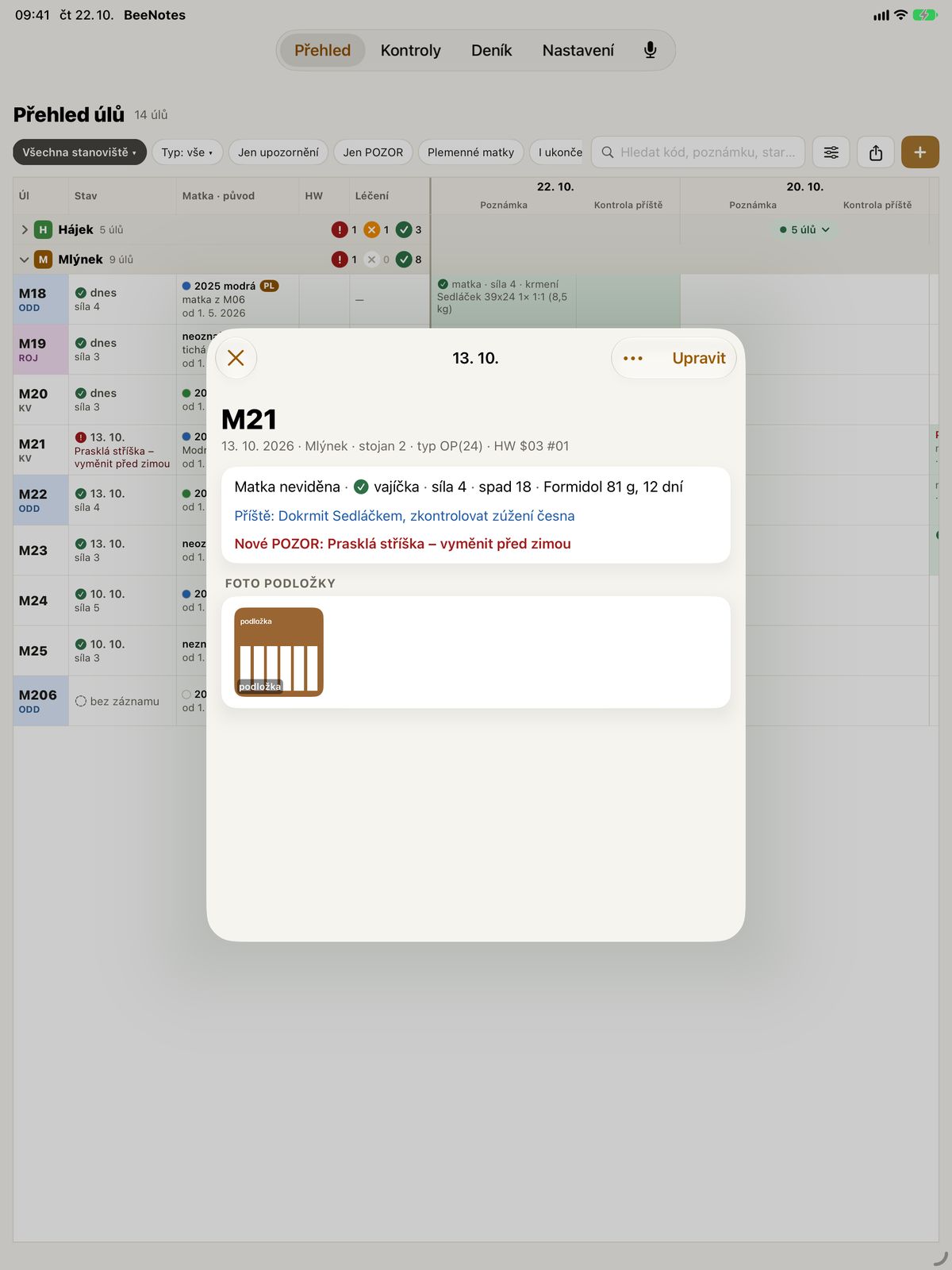The image size is (952, 1270).
Task: Open the Všechna stanoviště dropdown
Action: pos(79,152)
